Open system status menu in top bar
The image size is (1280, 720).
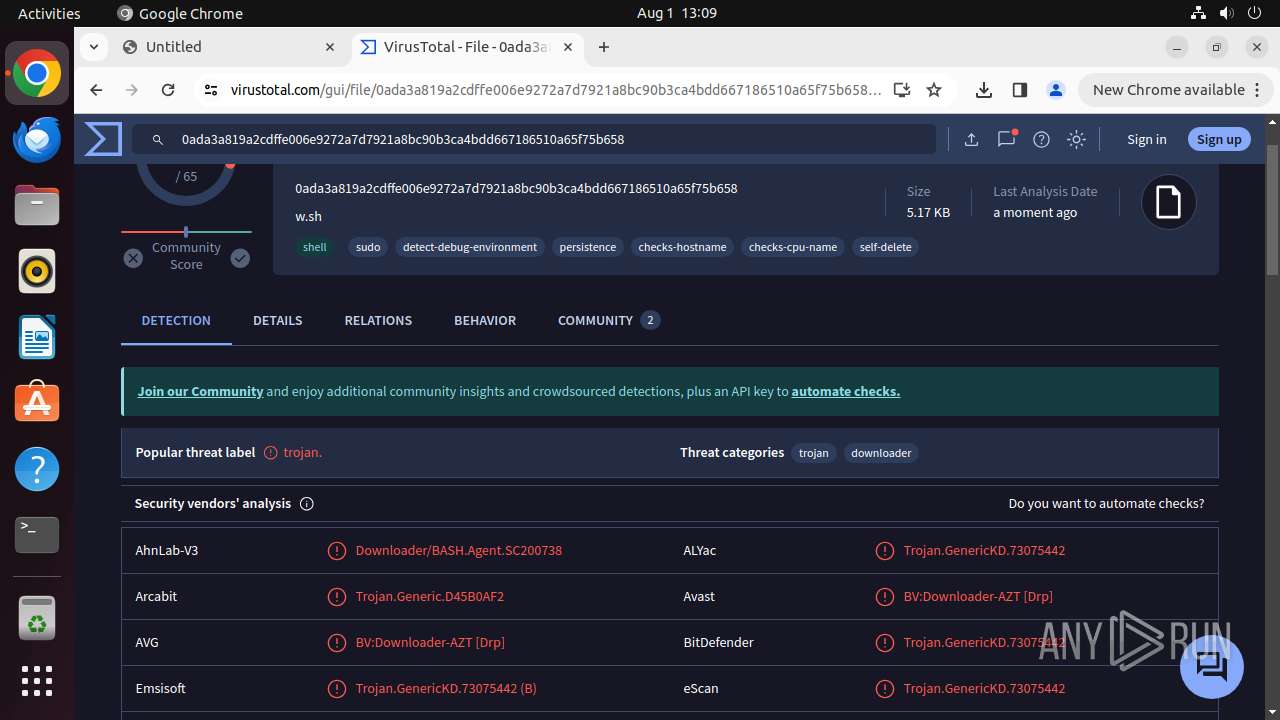[1227, 13]
